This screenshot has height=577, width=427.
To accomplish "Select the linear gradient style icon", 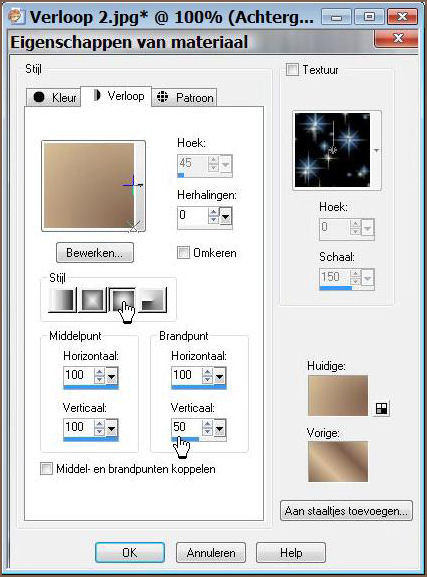I will [x=62, y=300].
